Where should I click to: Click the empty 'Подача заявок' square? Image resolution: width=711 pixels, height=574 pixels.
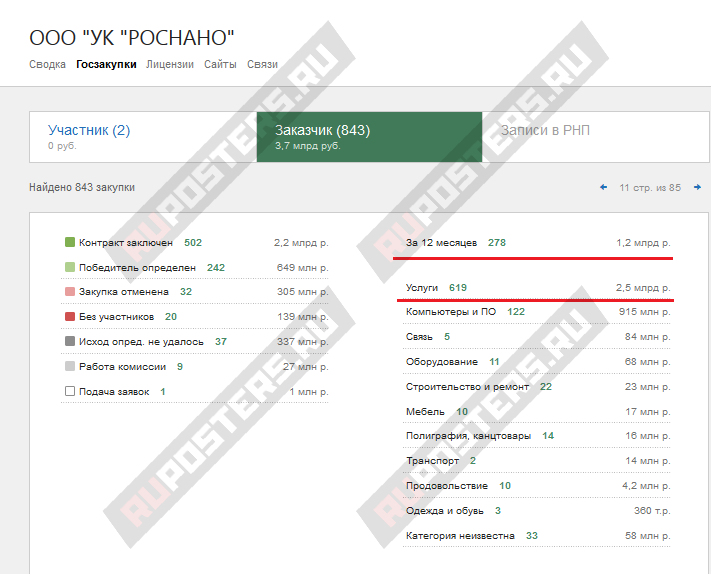pyautogui.click(x=70, y=391)
